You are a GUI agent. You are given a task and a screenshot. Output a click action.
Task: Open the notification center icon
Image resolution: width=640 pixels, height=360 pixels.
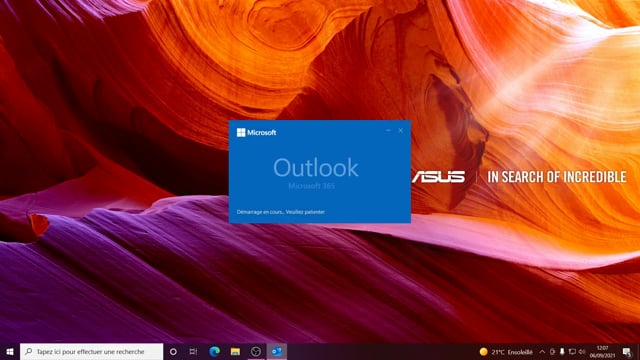[627, 352]
